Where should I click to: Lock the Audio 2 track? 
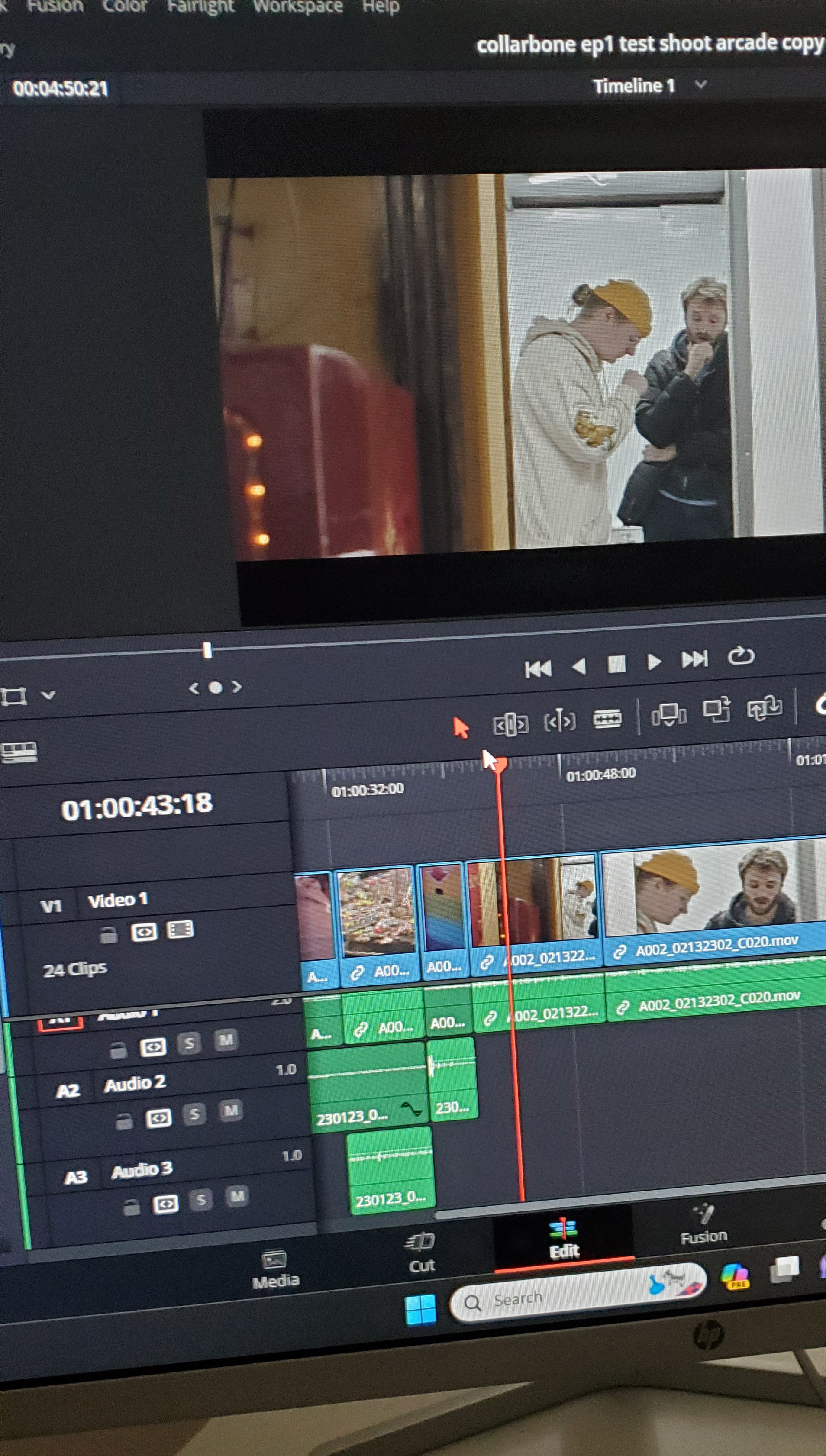coord(124,1121)
